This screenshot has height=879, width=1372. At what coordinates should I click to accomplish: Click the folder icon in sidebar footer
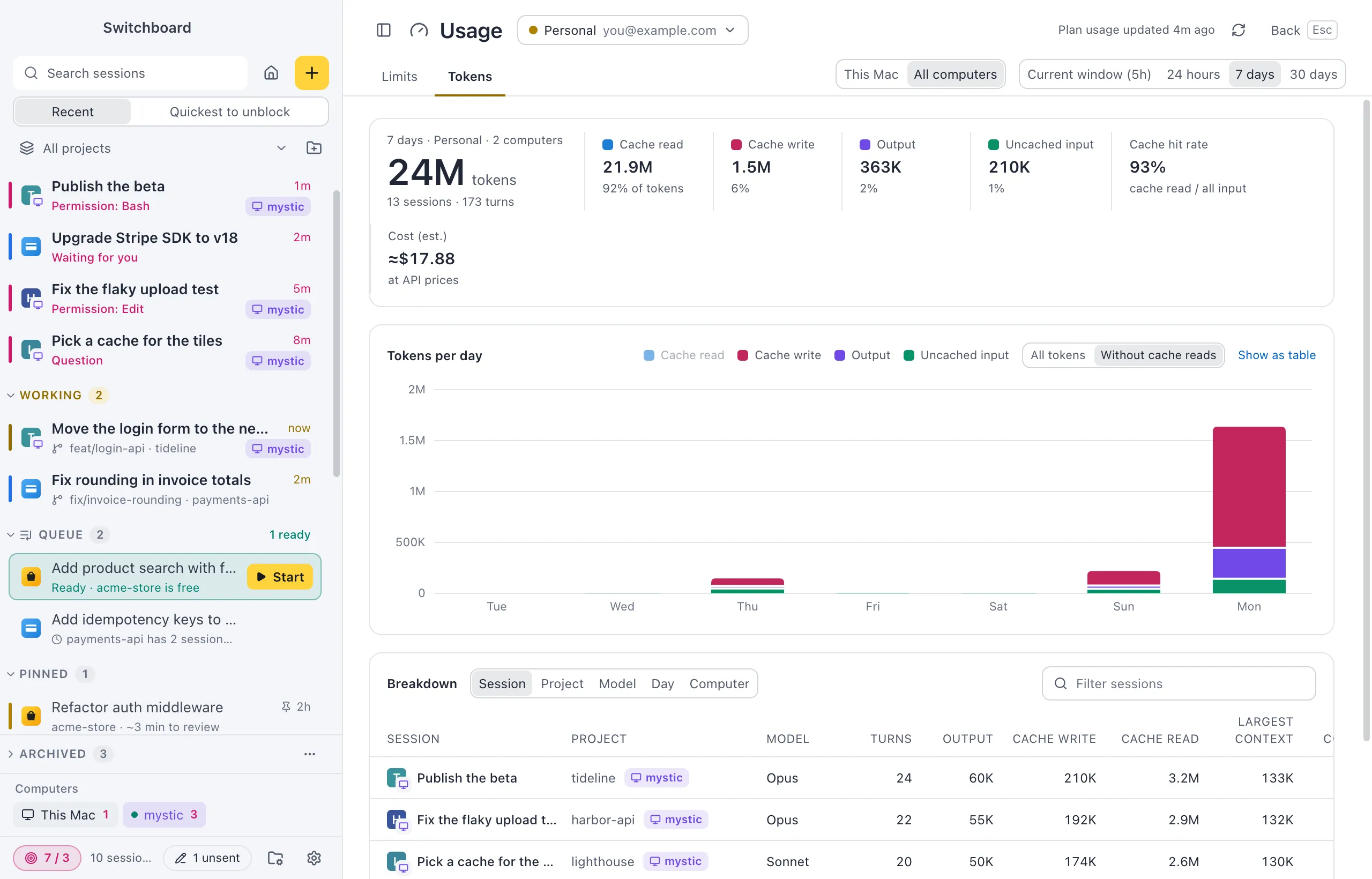pyautogui.click(x=275, y=858)
